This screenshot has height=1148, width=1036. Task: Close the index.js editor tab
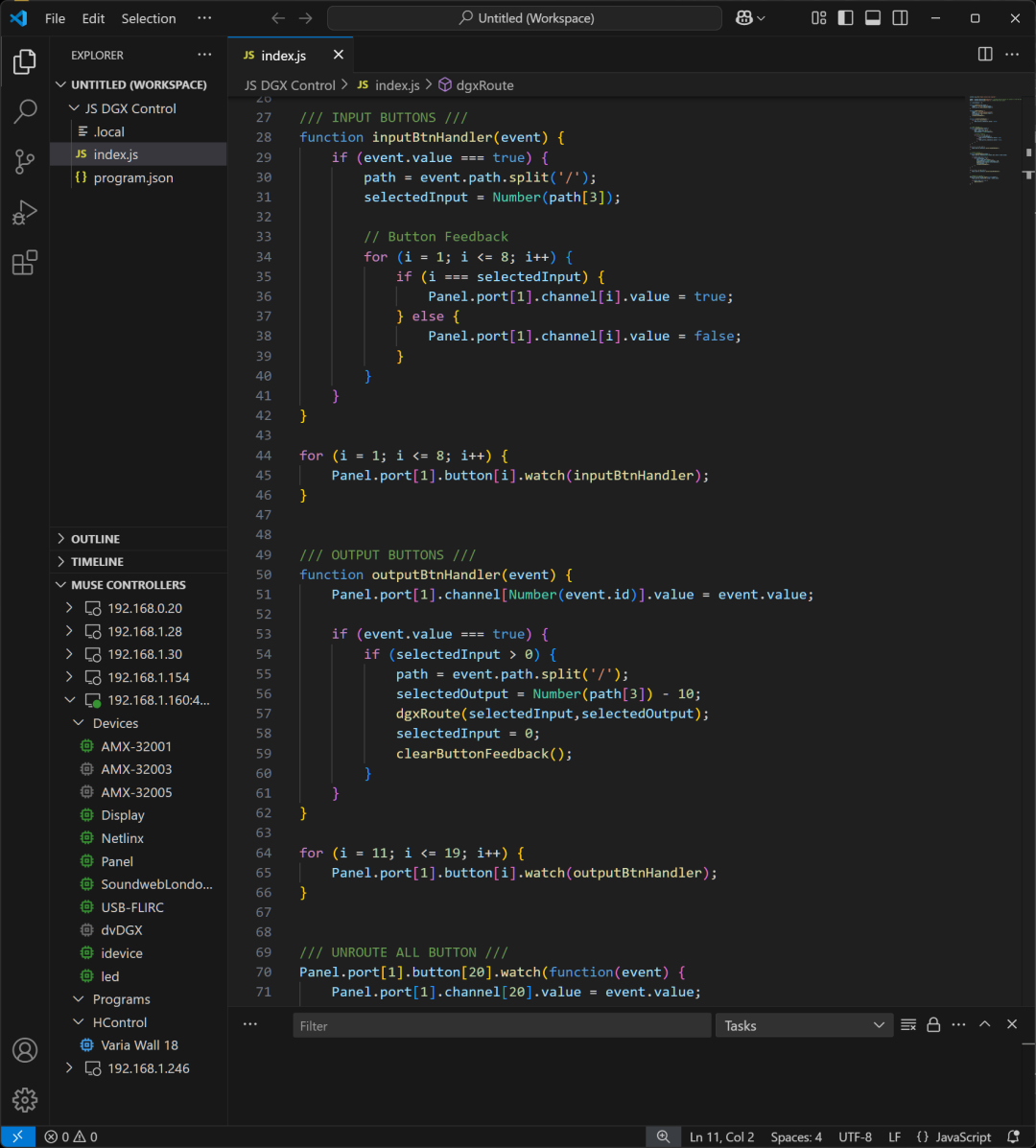[339, 55]
